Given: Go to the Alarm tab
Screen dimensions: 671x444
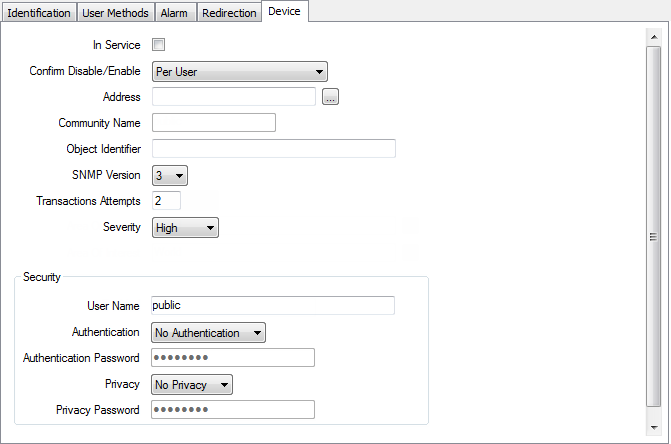Looking at the screenshot, I should [174, 13].
